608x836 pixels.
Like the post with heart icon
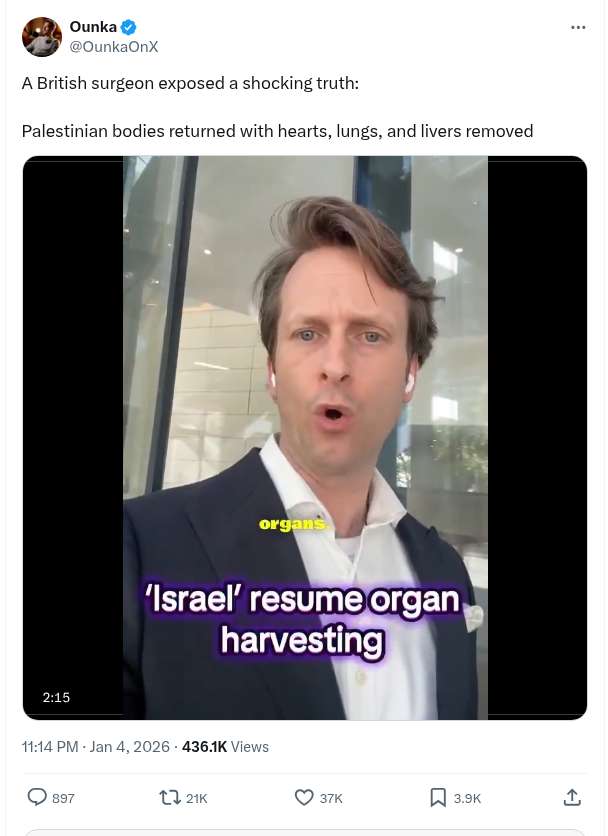(x=304, y=798)
